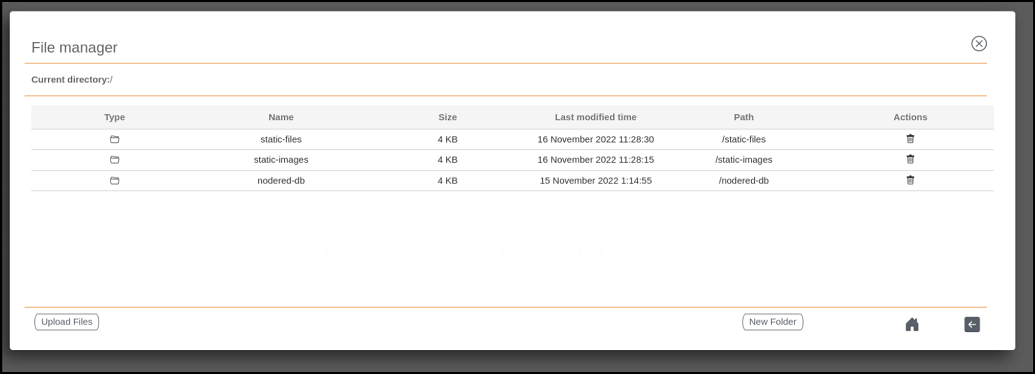Close the File manager dialog
The height and width of the screenshot is (374, 1035).
pyautogui.click(x=979, y=44)
